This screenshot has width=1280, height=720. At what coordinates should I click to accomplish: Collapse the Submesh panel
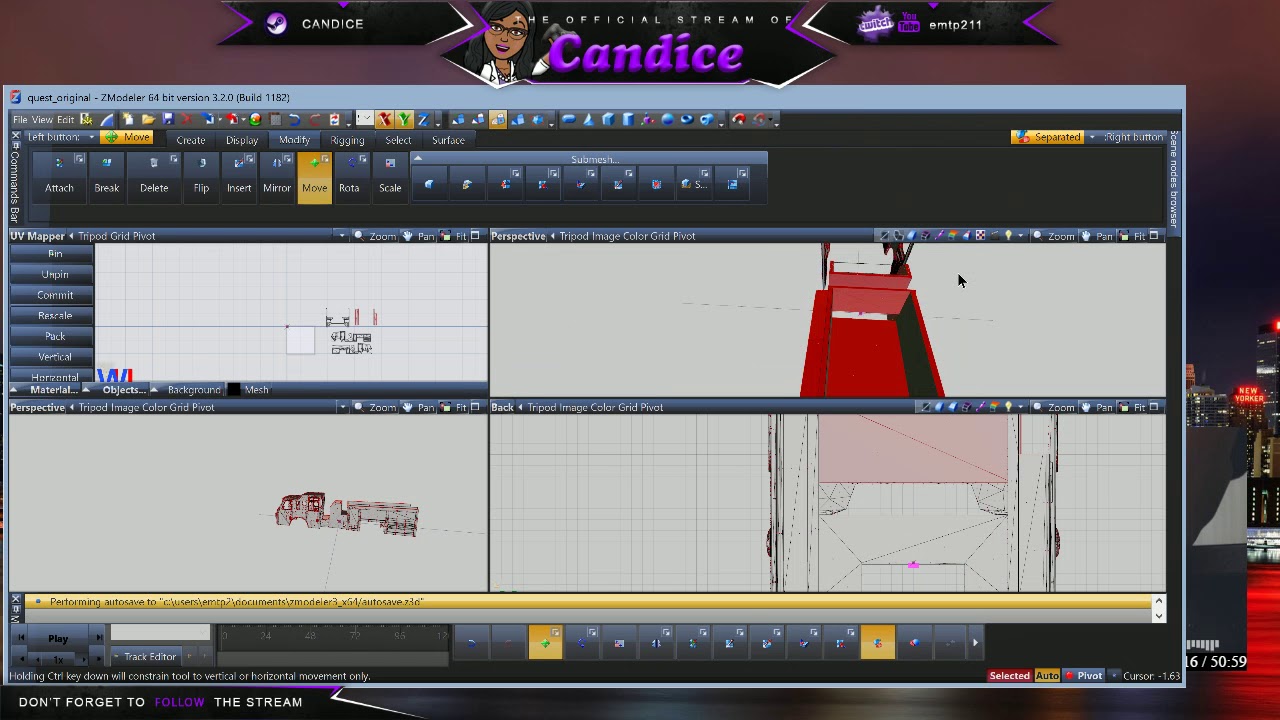pyautogui.click(x=418, y=159)
